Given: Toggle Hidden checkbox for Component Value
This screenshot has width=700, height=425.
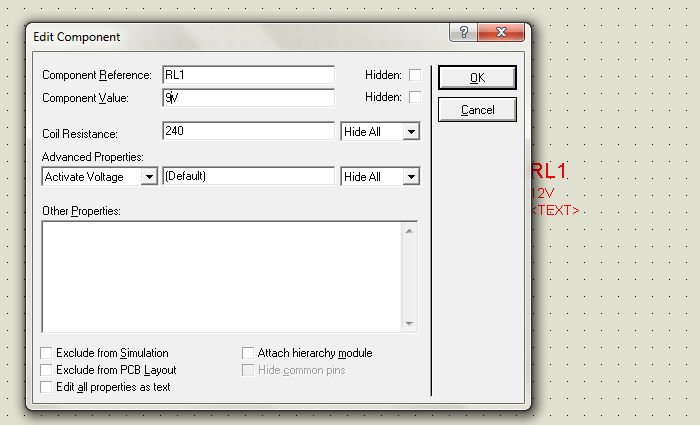Looking at the screenshot, I should (x=415, y=97).
